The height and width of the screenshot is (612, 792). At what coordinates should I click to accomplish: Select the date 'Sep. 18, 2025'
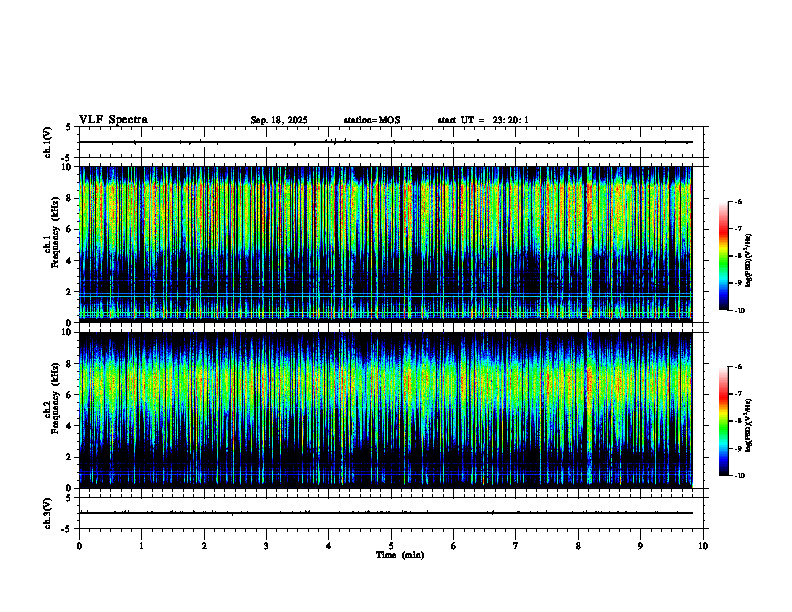click(279, 120)
